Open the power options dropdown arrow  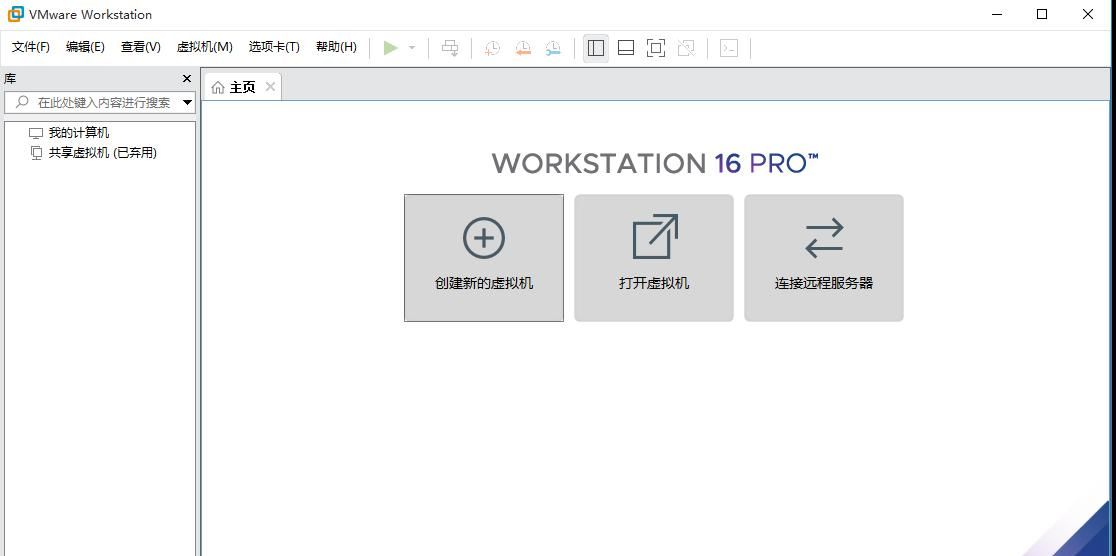click(x=411, y=48)
